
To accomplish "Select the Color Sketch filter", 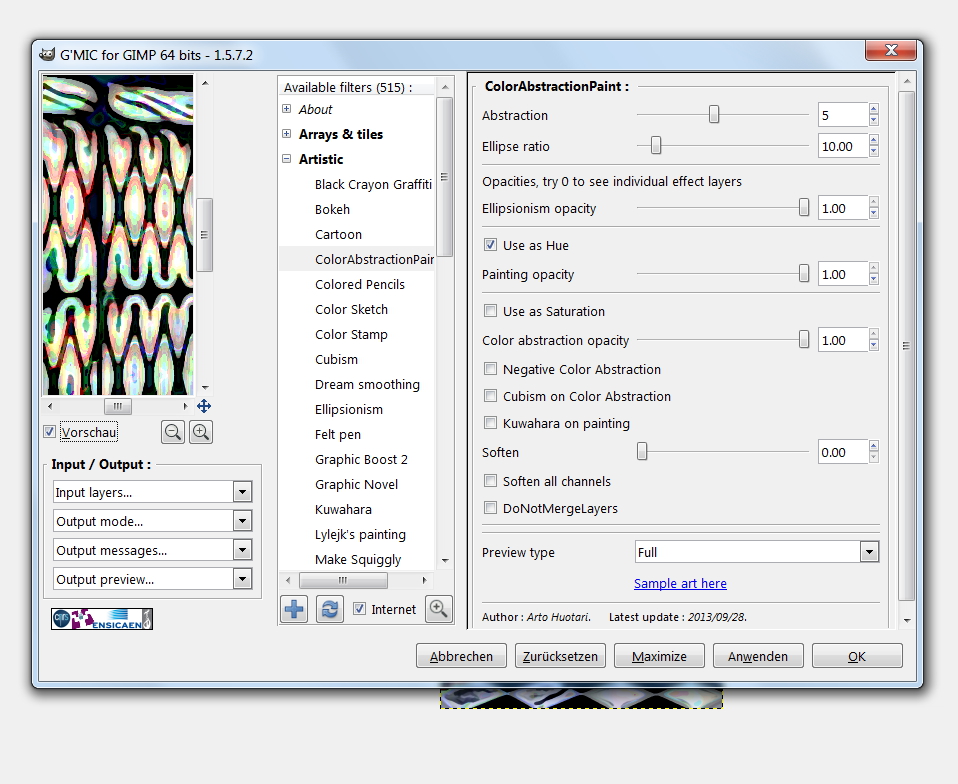I will [x=351, y=310].
